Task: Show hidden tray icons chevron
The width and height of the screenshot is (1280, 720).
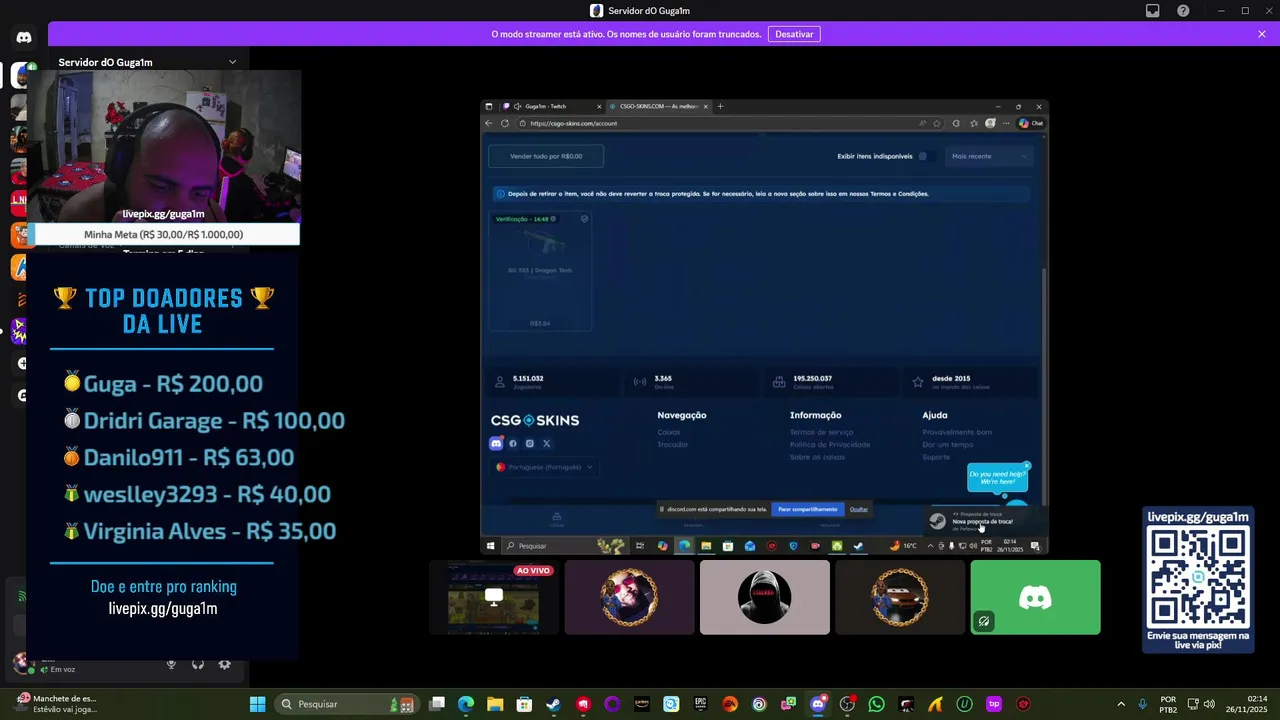Action: tap(1121, 704)
